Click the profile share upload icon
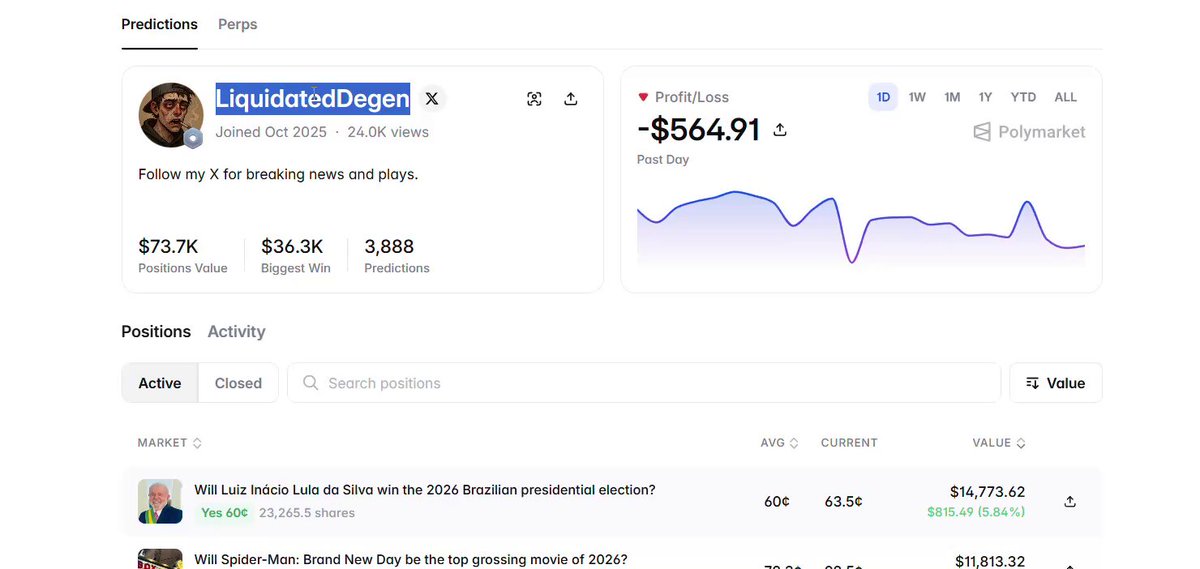 (x=571, y=99)
